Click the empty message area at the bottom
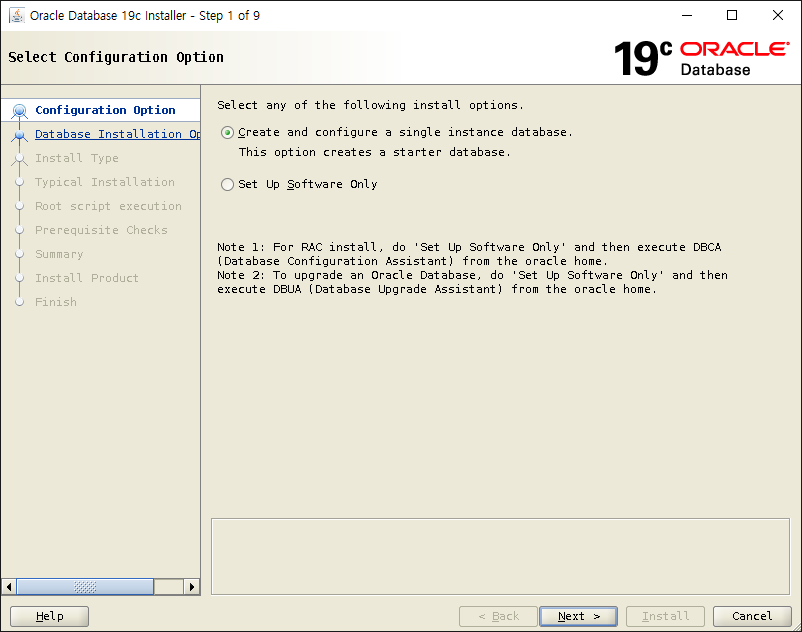 (500, 556)
